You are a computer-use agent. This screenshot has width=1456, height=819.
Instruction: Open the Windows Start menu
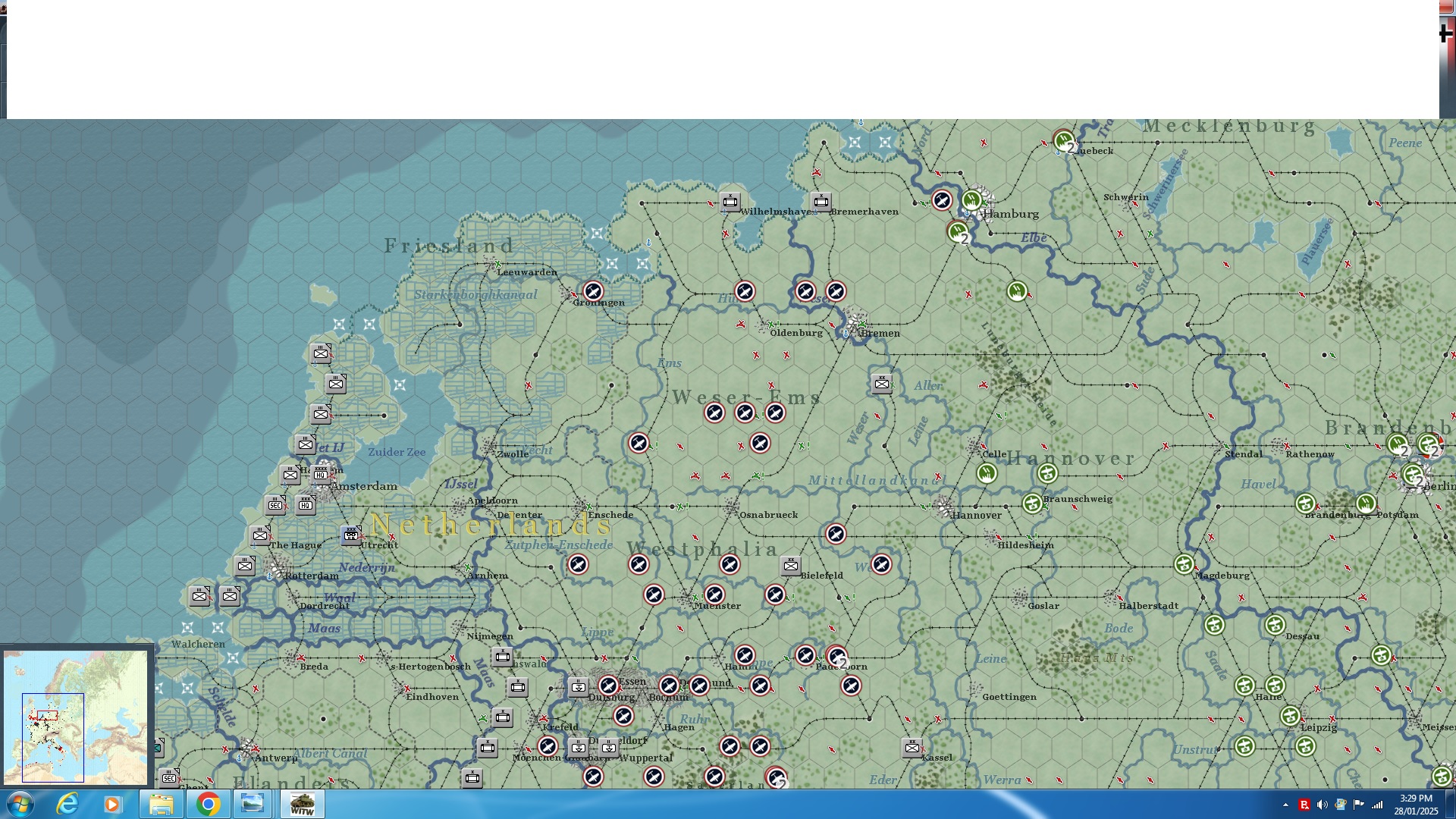[x=20, y=804]
